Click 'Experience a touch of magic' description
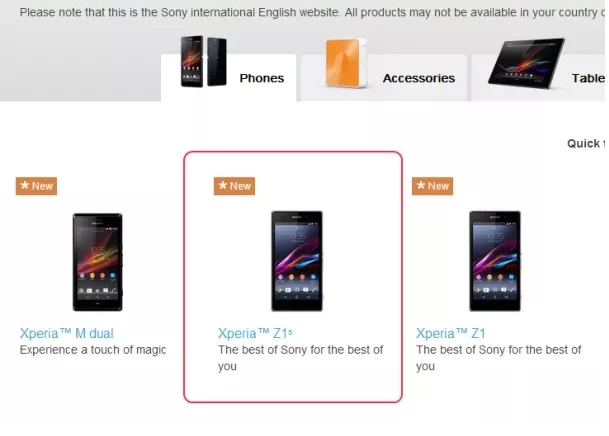 93,350
